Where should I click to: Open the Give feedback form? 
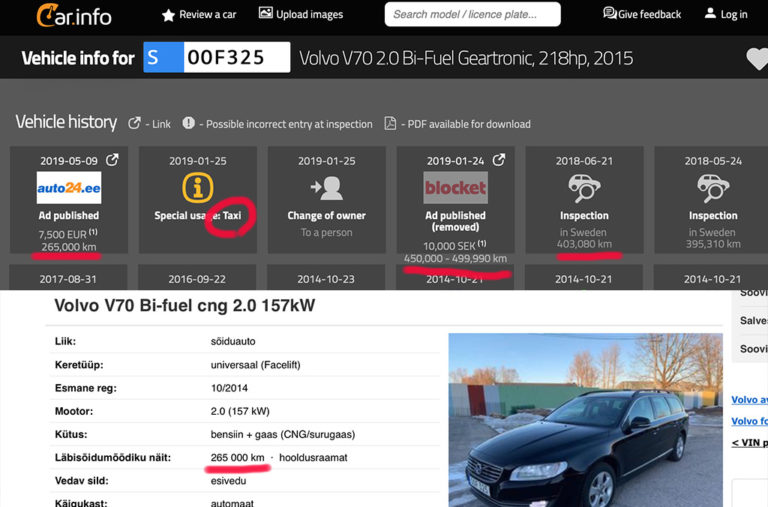(641, 14)
